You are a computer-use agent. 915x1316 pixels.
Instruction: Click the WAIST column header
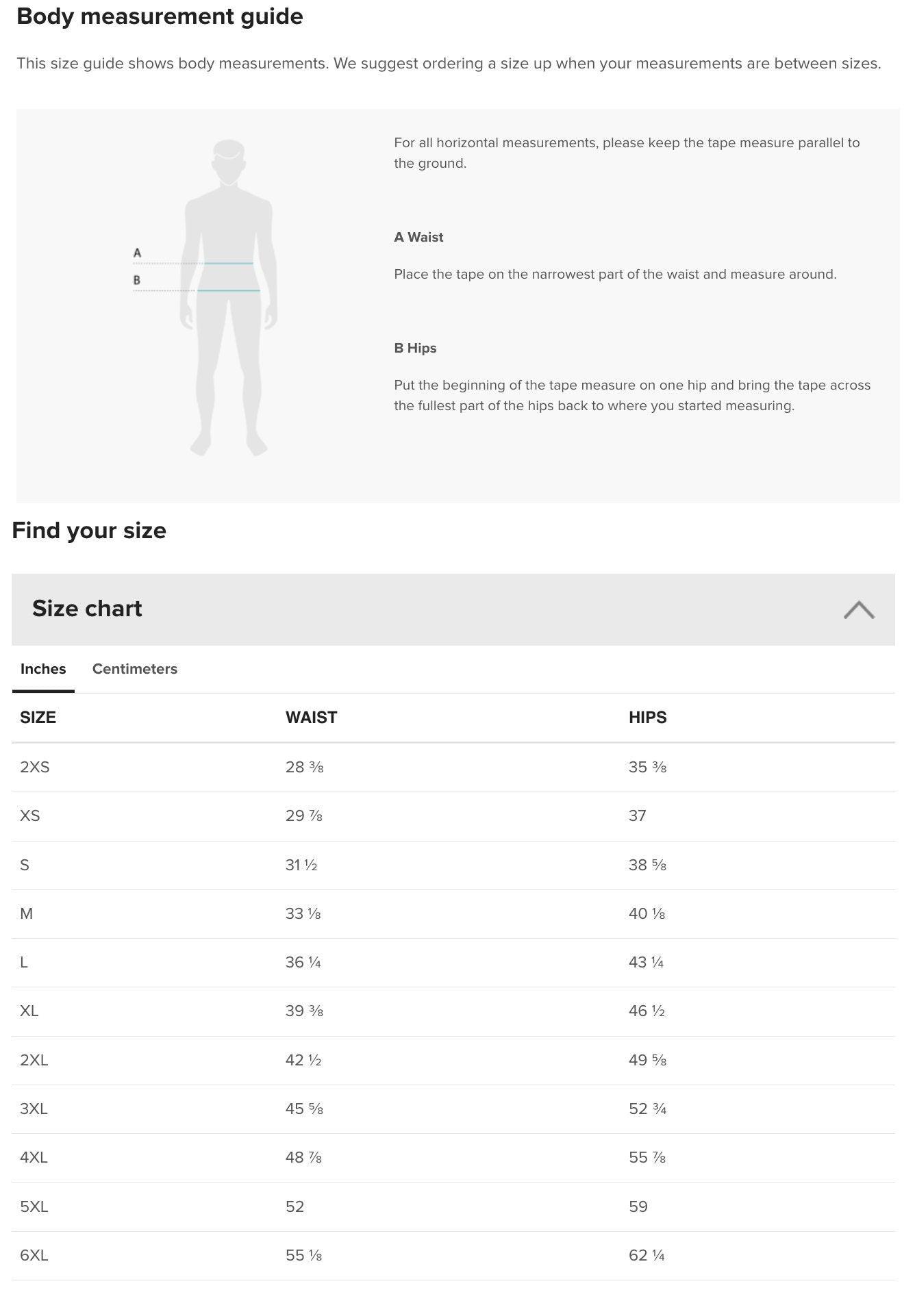[312, 717]
